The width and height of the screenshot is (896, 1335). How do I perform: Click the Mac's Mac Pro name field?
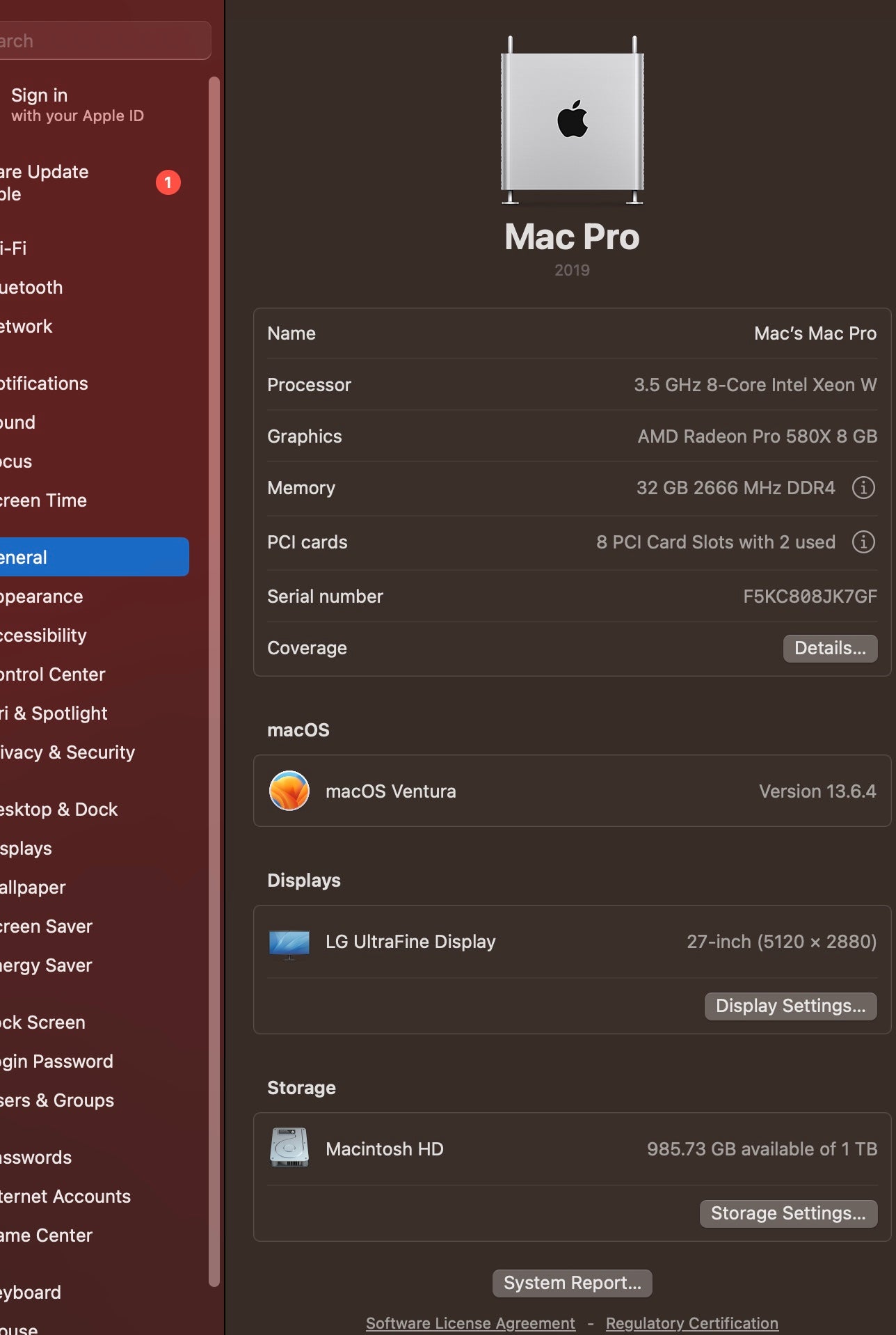(x=815, y=333)
